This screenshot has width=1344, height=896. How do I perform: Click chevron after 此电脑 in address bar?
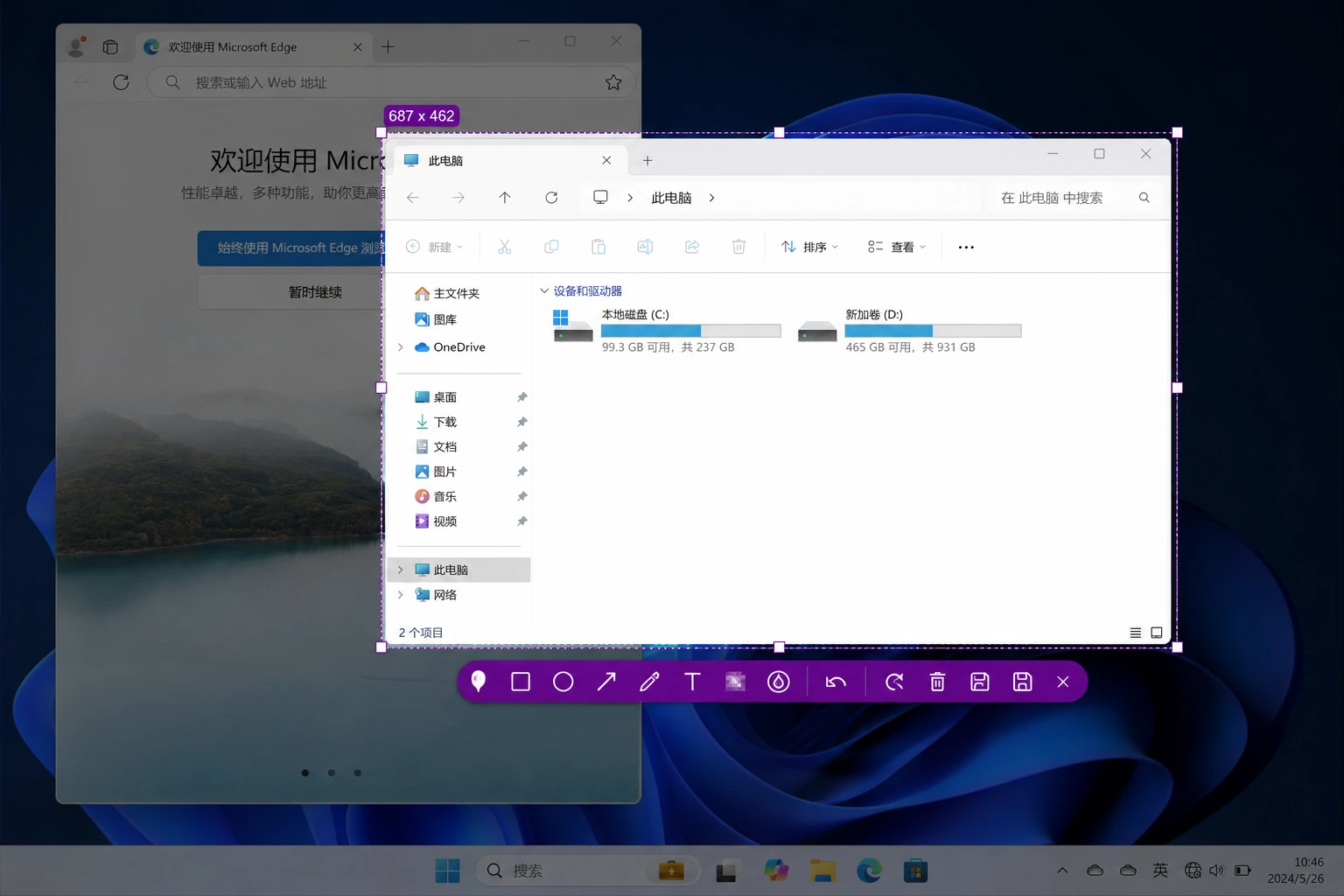coord(712,198)
